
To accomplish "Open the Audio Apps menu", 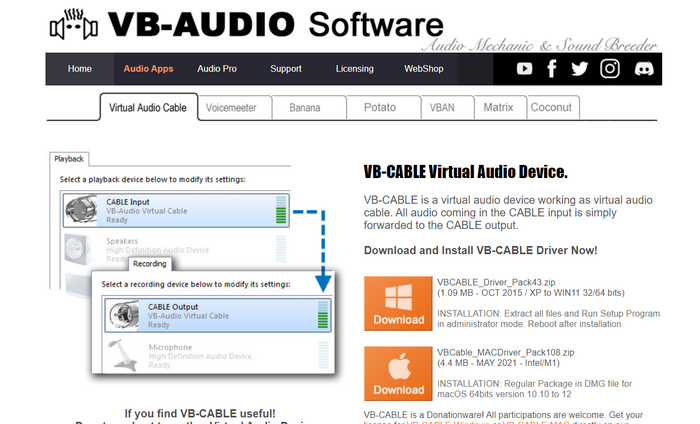I will point(148,69).
